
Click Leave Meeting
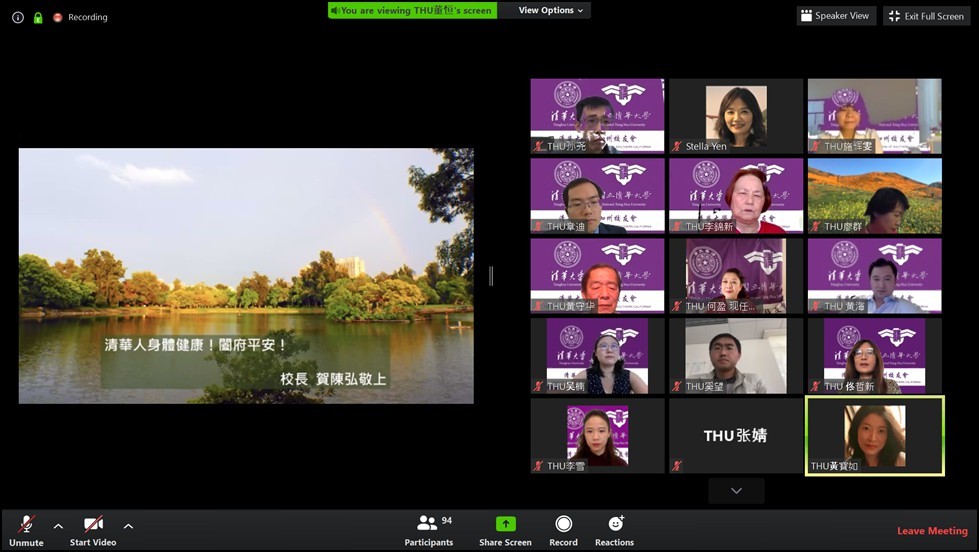coord(931,531)
